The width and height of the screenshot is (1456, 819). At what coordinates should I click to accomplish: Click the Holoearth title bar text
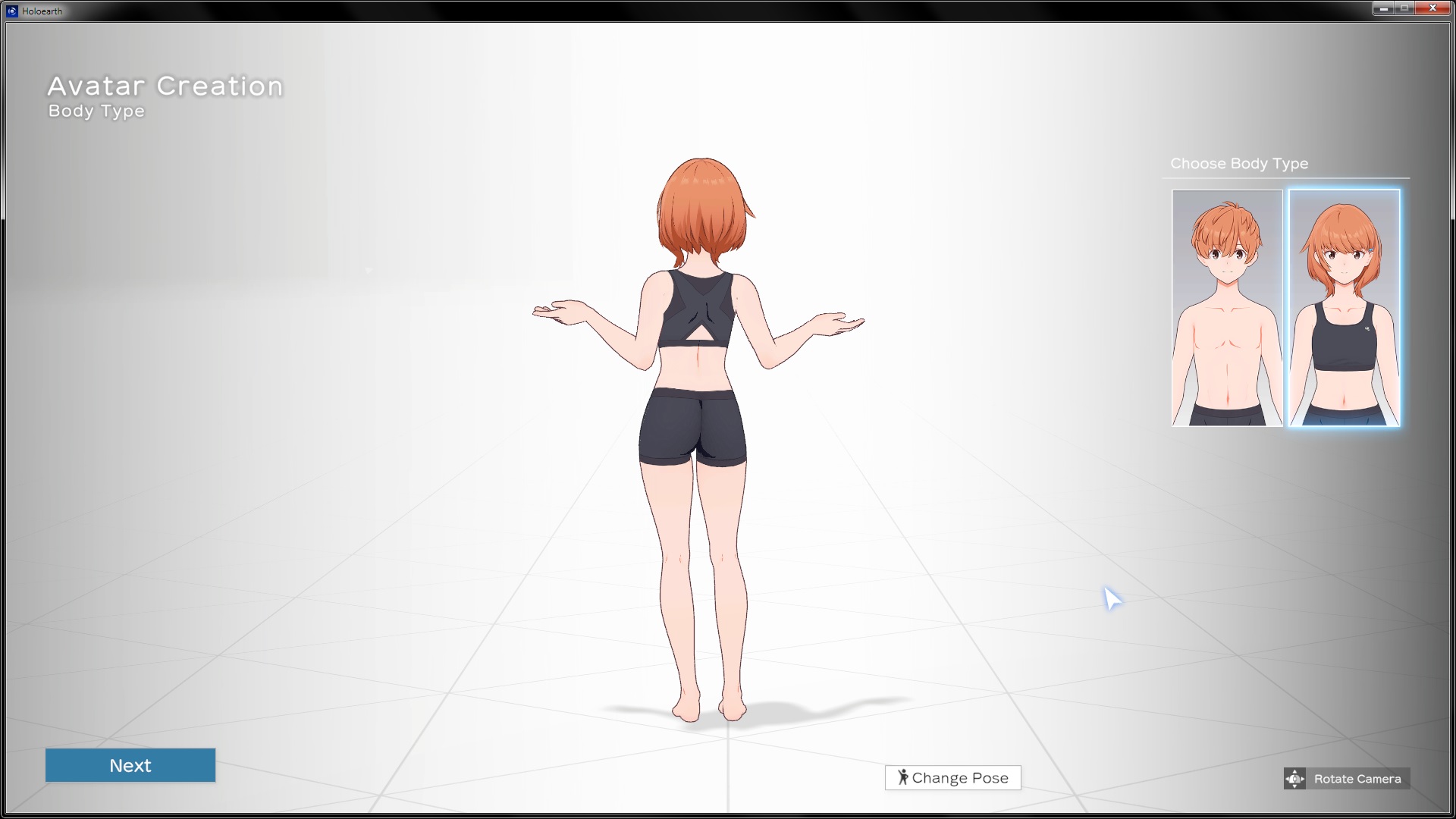click(x=42, y=11)
